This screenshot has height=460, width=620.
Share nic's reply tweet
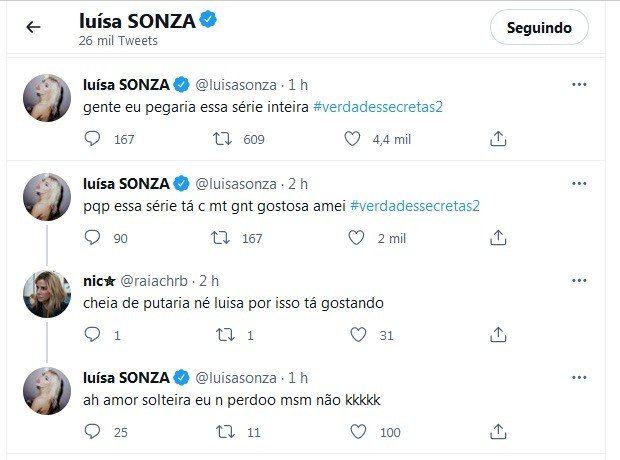click(498, 335)
